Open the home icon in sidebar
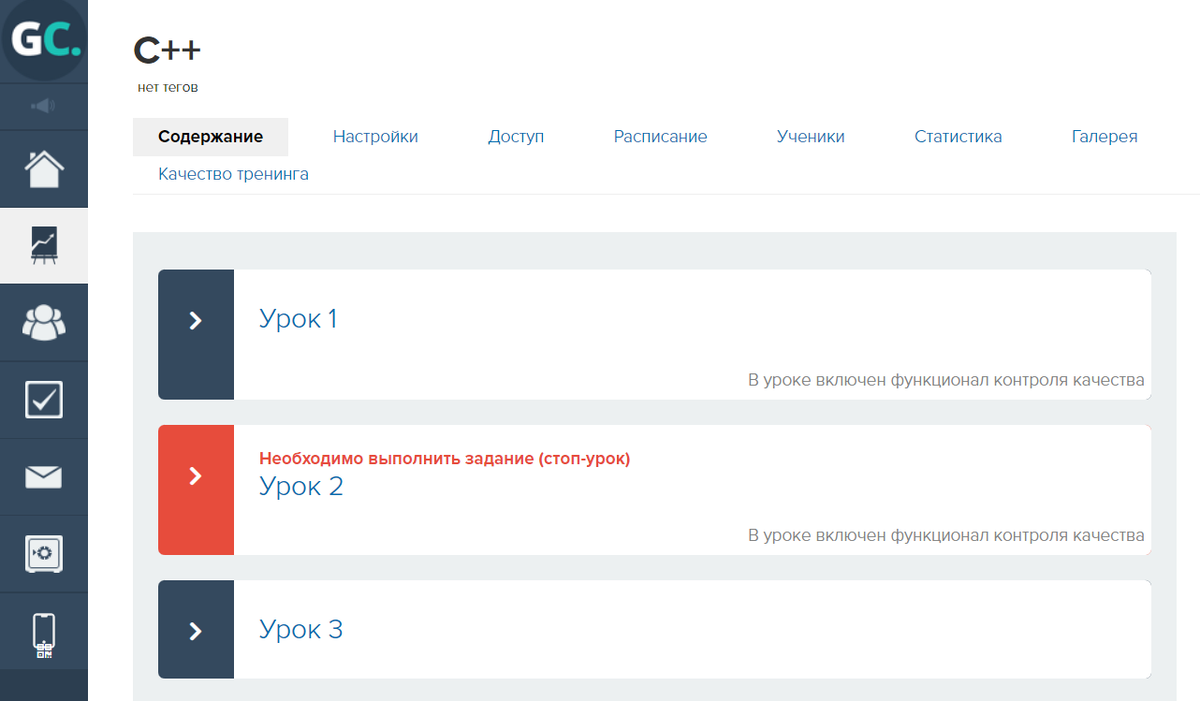 click(44, 169)
